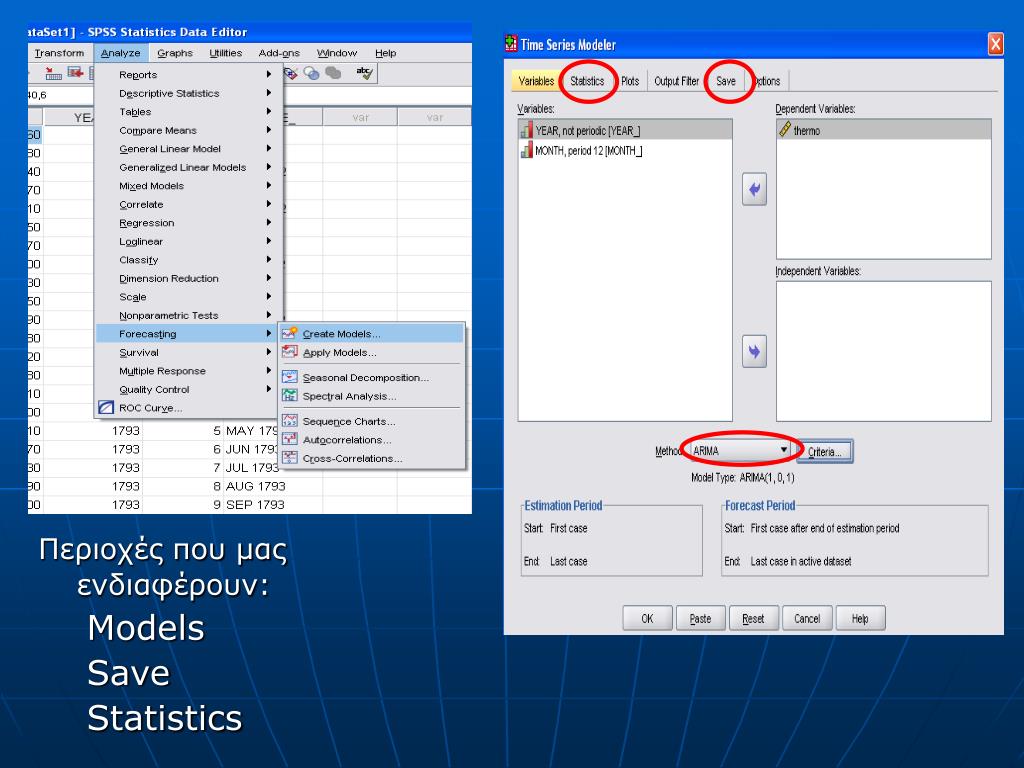Open the Help menu in SPSS
1024x768 pixels.
[x=385, y=53]
